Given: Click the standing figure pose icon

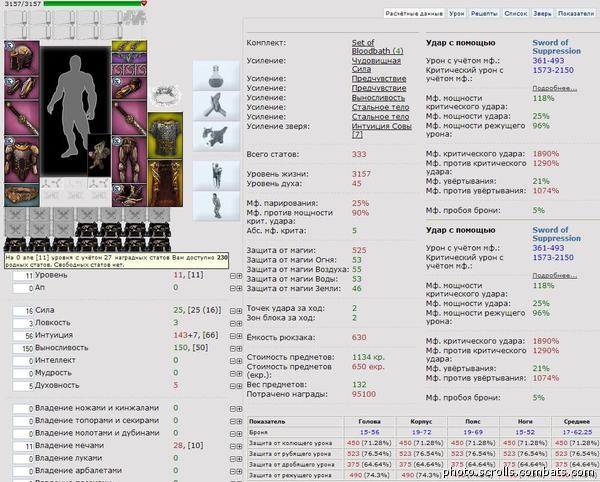Looking at the screenshot, I should tap(216, 175).
